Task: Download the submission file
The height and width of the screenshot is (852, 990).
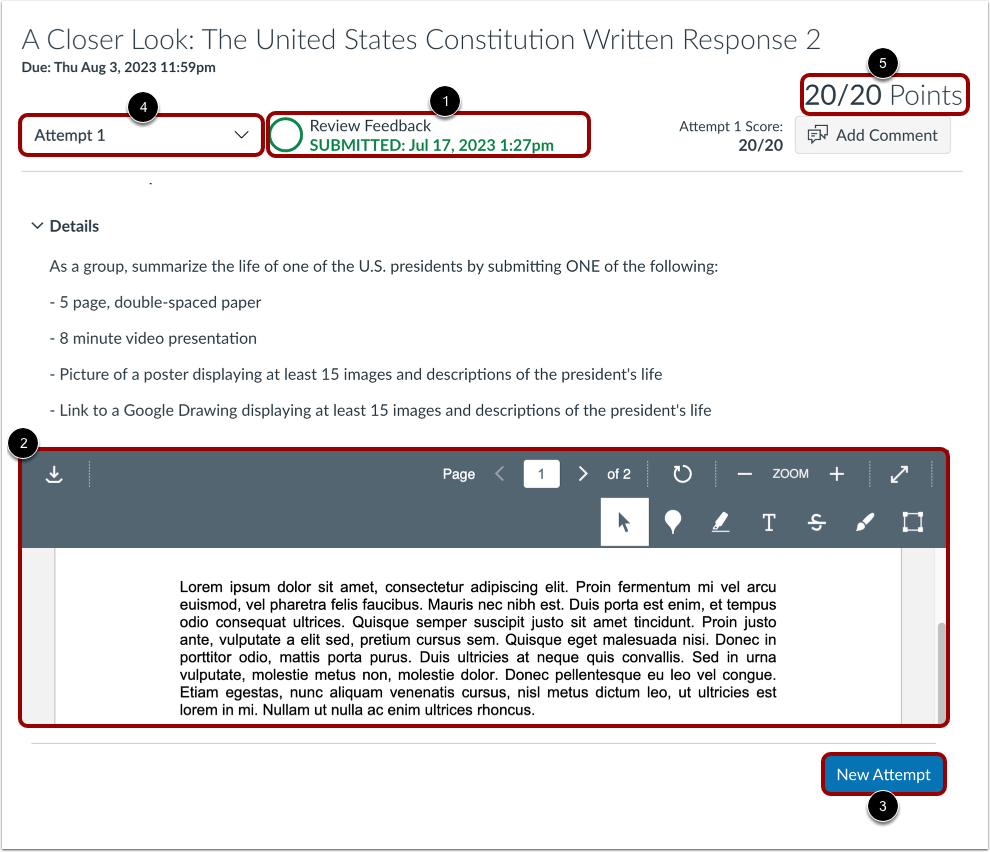Action: (x=54, y=474)
